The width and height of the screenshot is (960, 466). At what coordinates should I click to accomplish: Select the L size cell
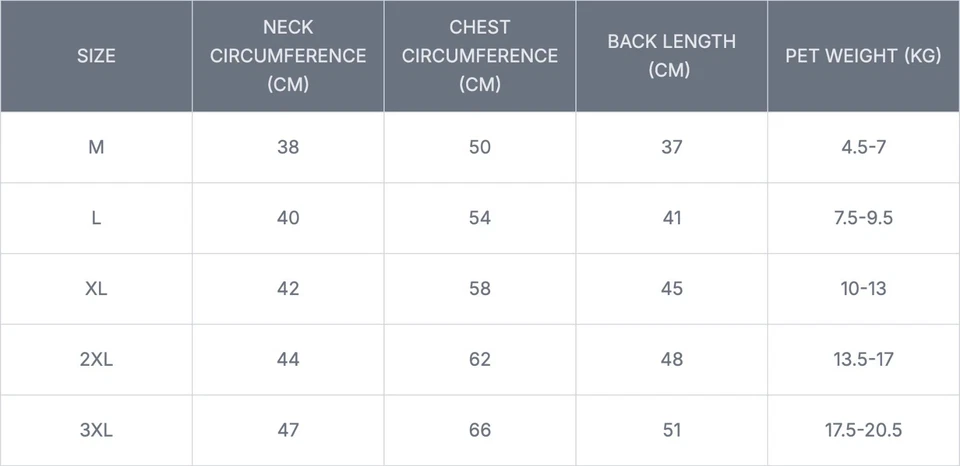coord(96,218)
